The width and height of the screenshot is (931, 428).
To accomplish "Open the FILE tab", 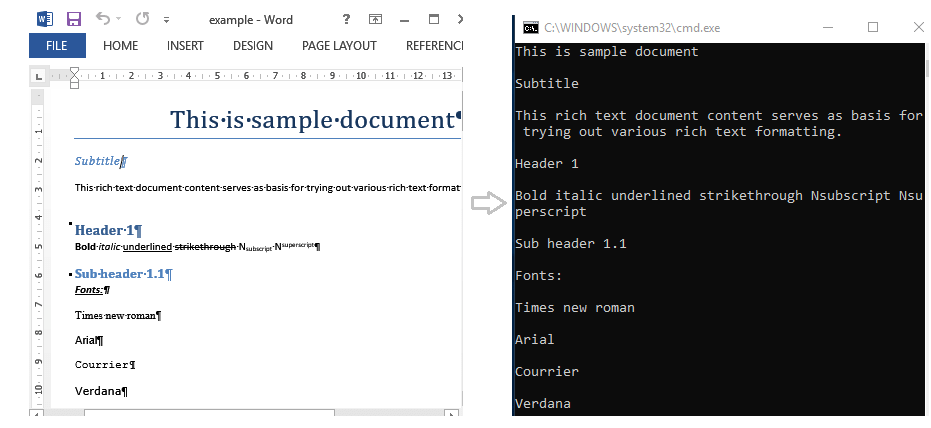I will coord(57,45).
